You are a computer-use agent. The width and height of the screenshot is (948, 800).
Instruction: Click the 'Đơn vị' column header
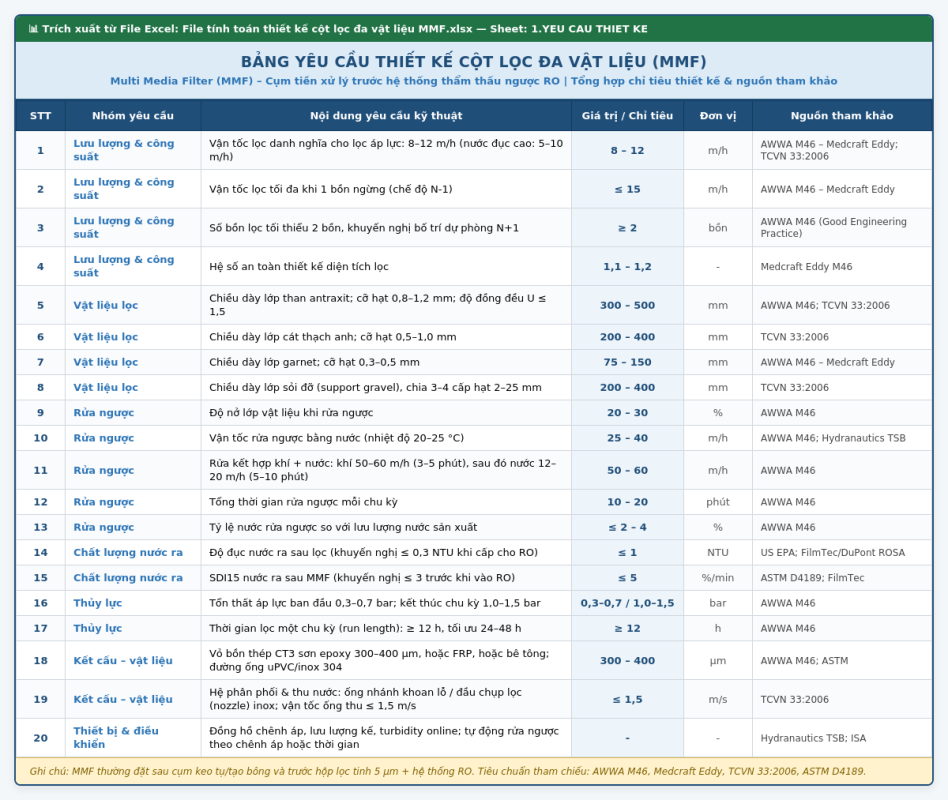(718, 115)
